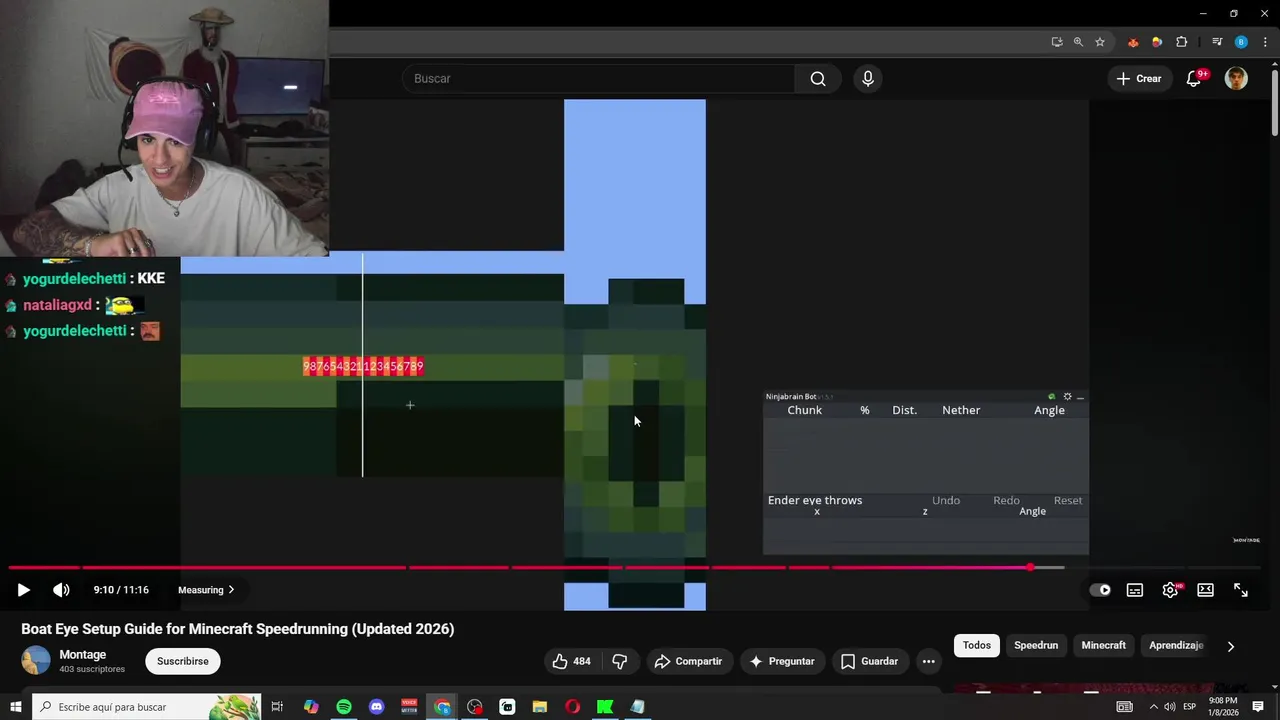The height and width of the screenshot is (720, 1280).
Task: Click the Suscribirse button
Action: [x=182, y=661]
